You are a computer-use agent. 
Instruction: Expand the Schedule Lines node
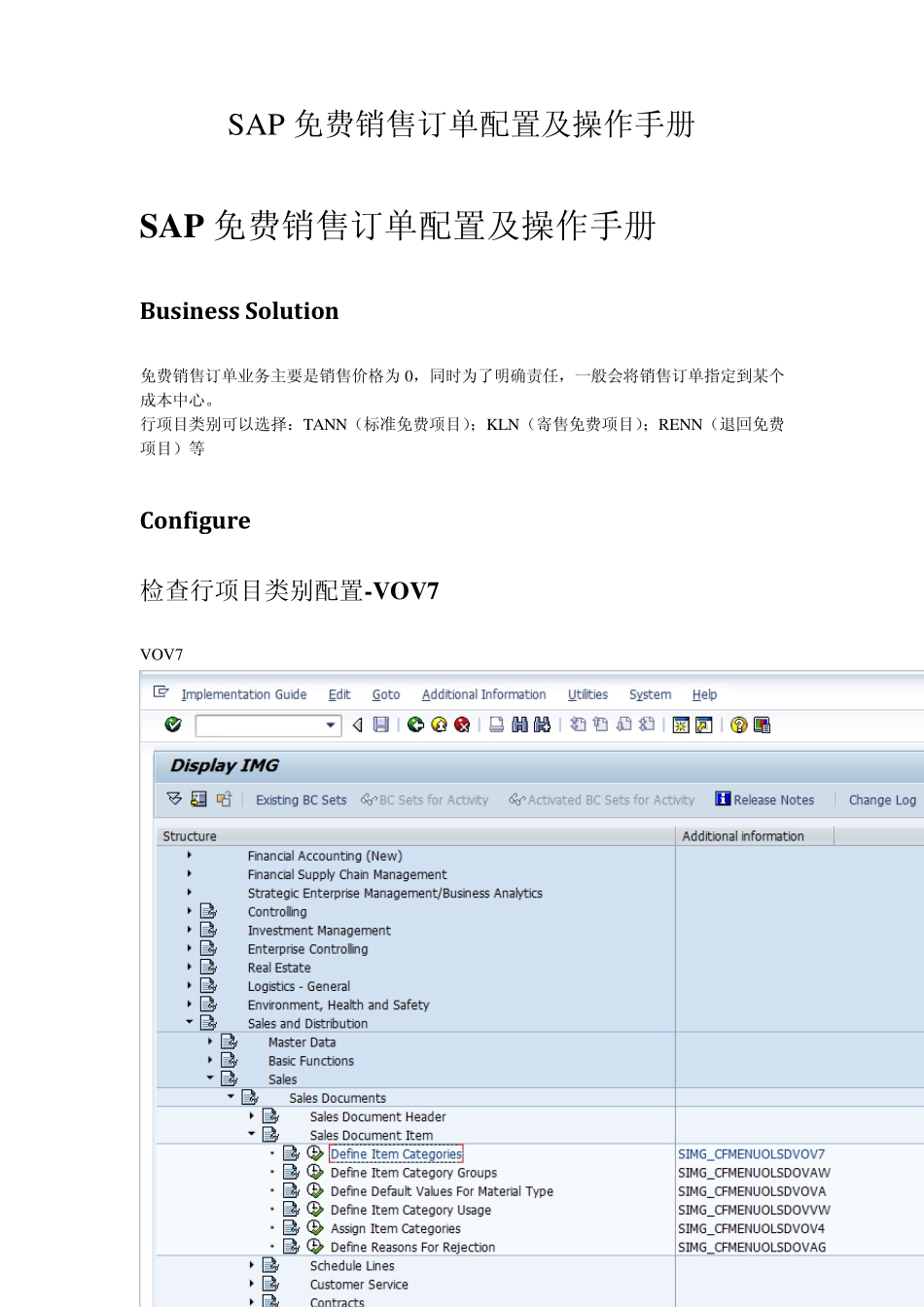click(251, 1265)
